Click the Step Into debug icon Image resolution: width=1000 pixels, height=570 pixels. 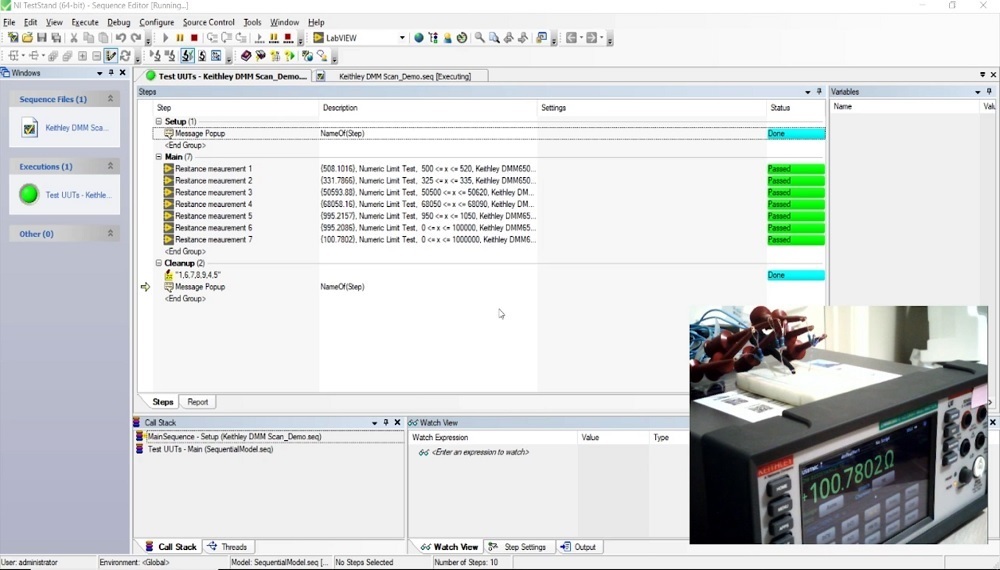click(212, 38)
